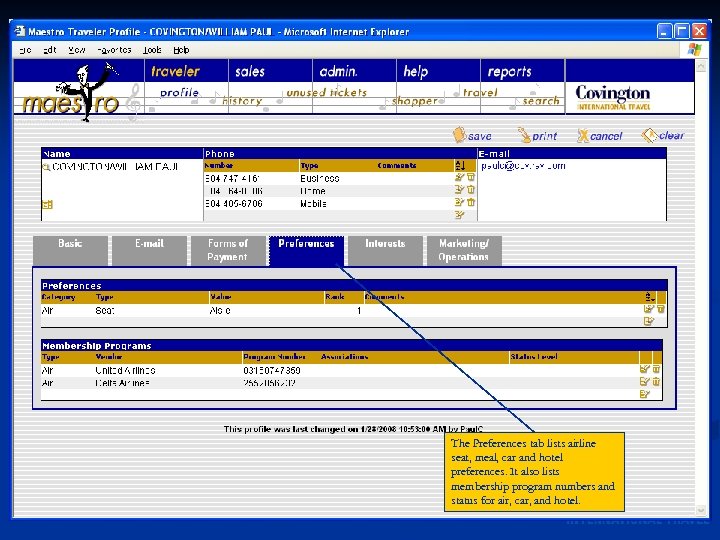Image resolution: width=720 pixels, height=540 pixels.
Task: Add a new phone number row
Action: (x=459, y=215)
